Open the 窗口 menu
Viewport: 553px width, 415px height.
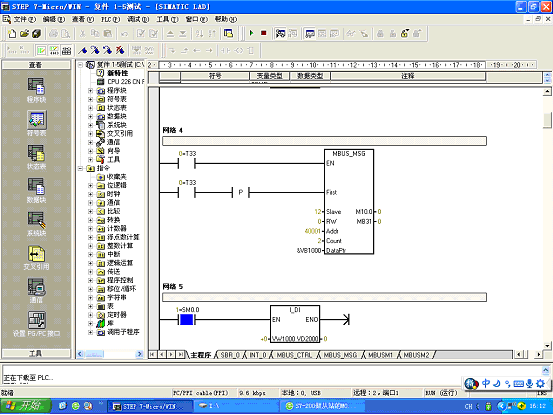coord(196,19)
